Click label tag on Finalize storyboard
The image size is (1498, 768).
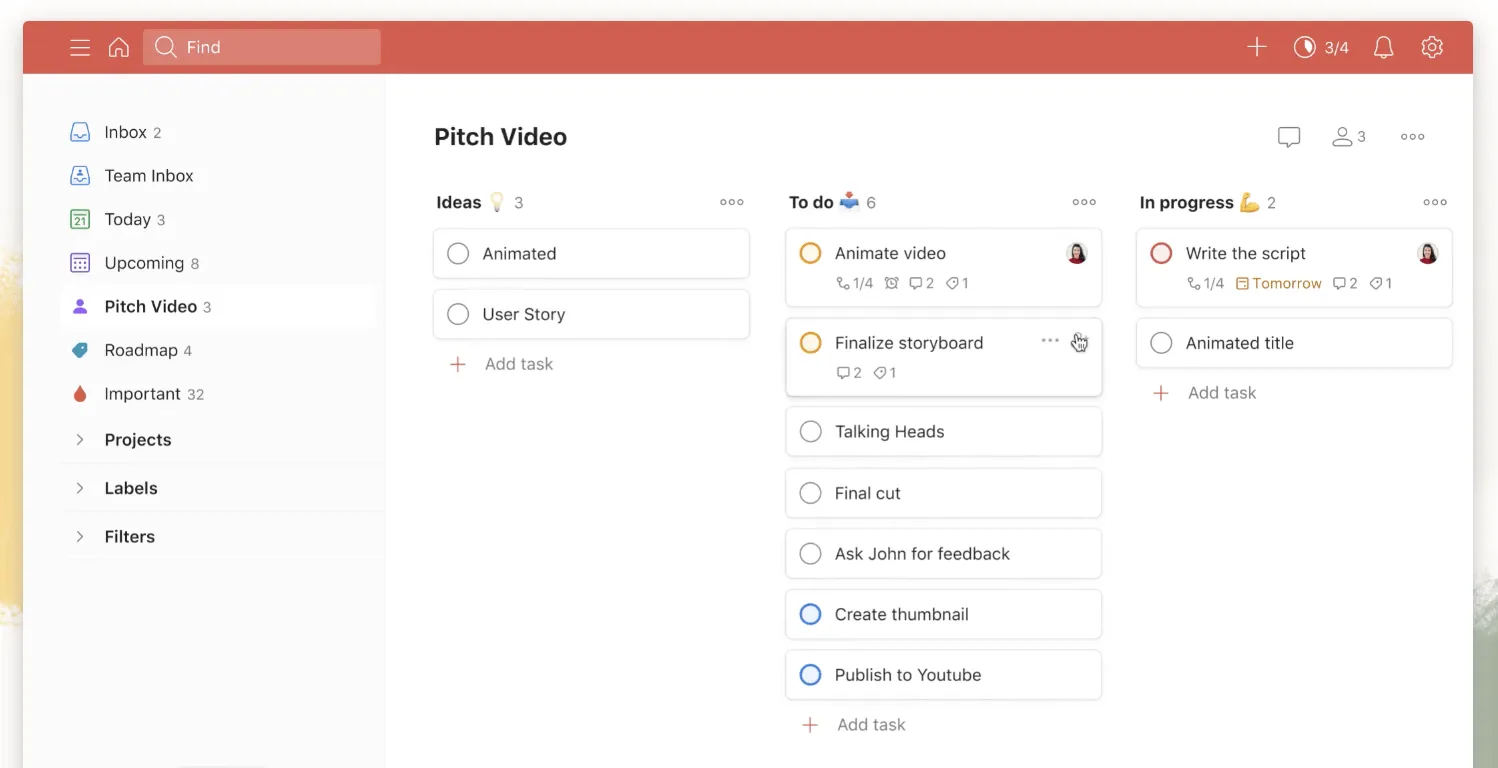pyautogui.click(x=885, y=373)
